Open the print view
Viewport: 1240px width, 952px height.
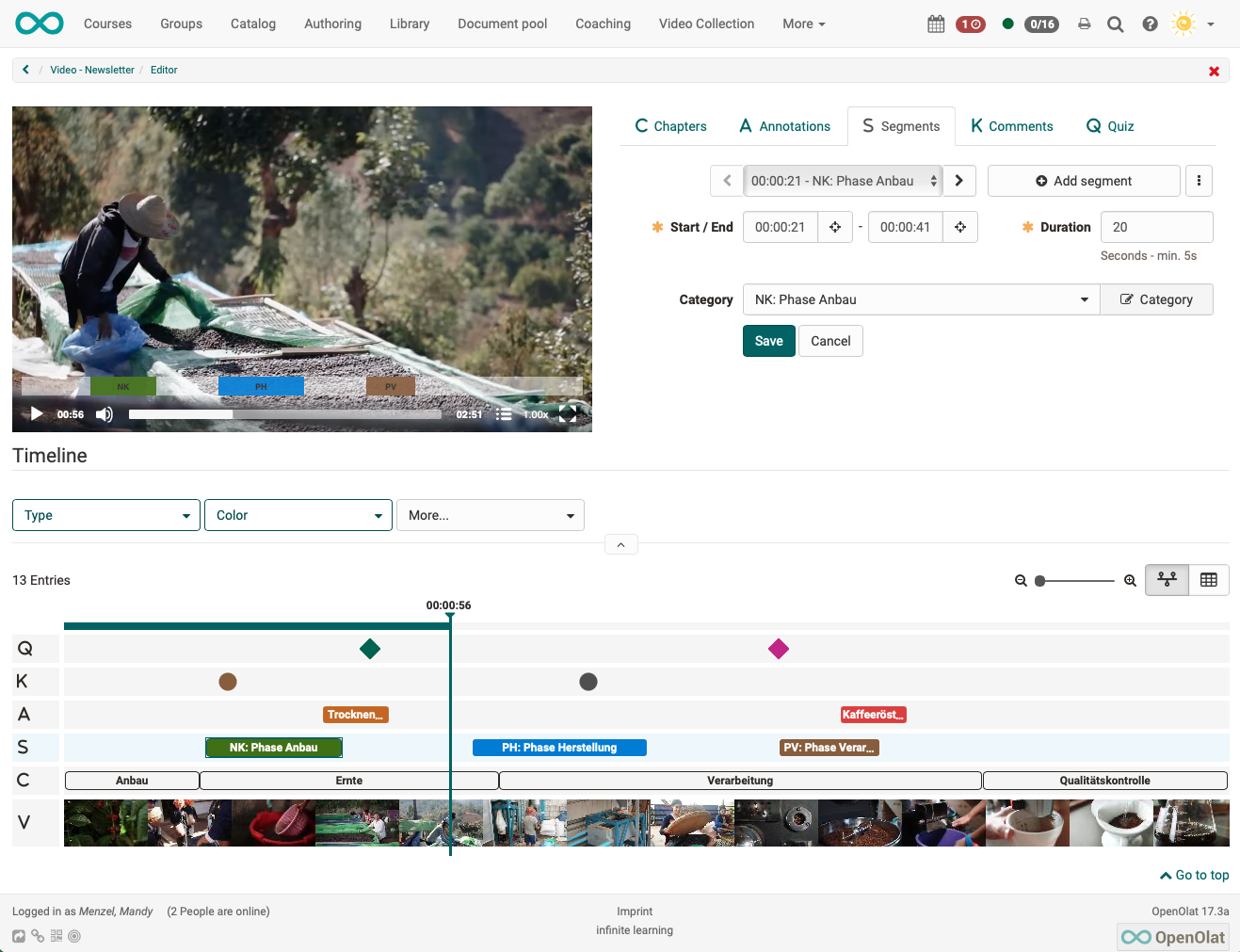(x=1084, y=24)
